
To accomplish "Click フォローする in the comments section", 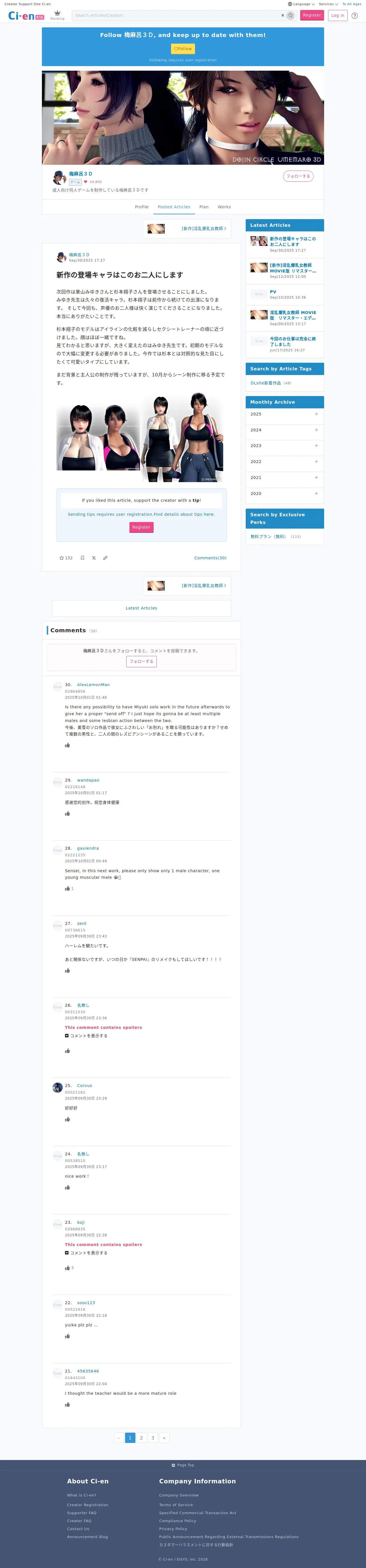I will click(x=141, y=661).
